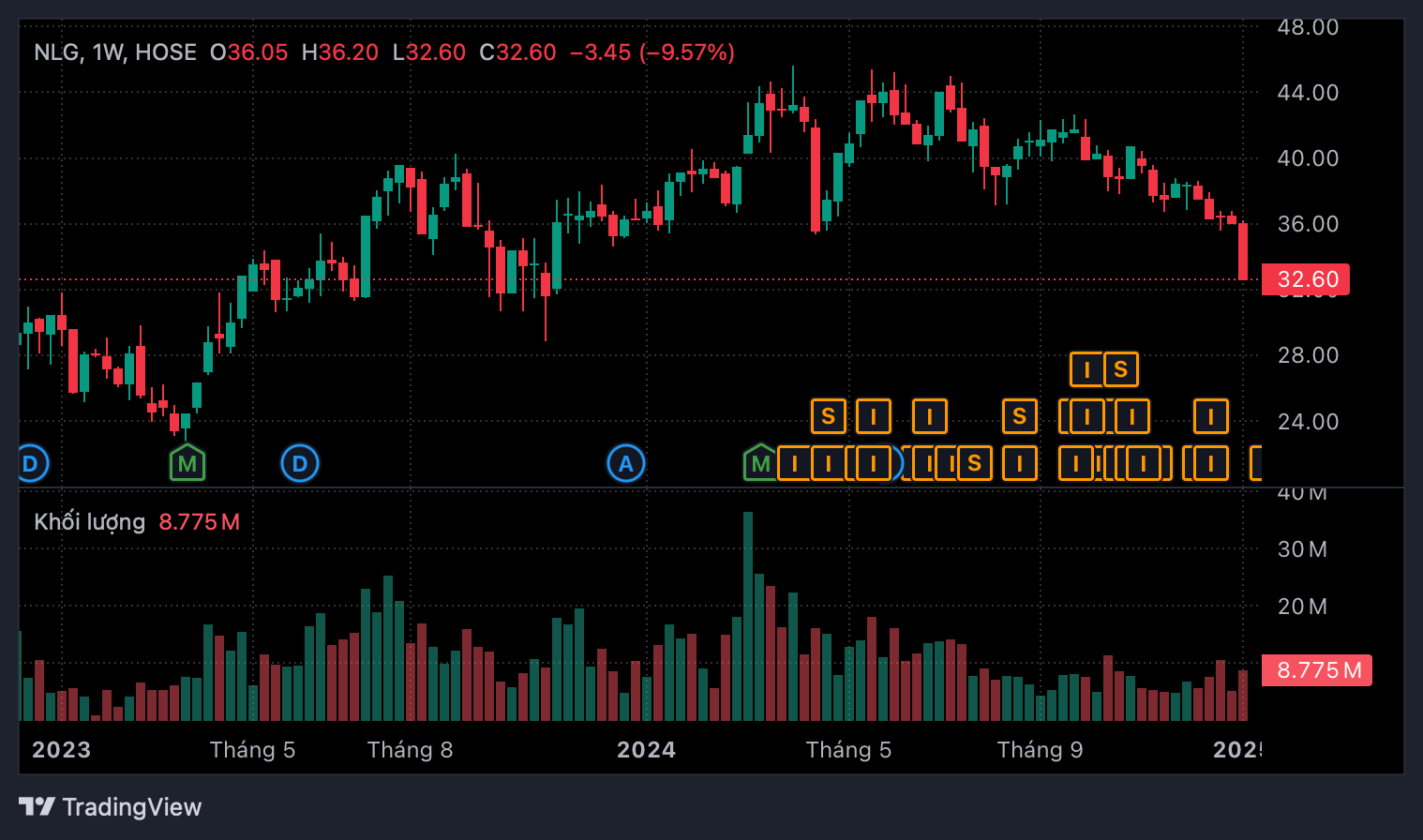Click the 24.00 price axis label
The image size is (1423, 840).
(1308, 422)
